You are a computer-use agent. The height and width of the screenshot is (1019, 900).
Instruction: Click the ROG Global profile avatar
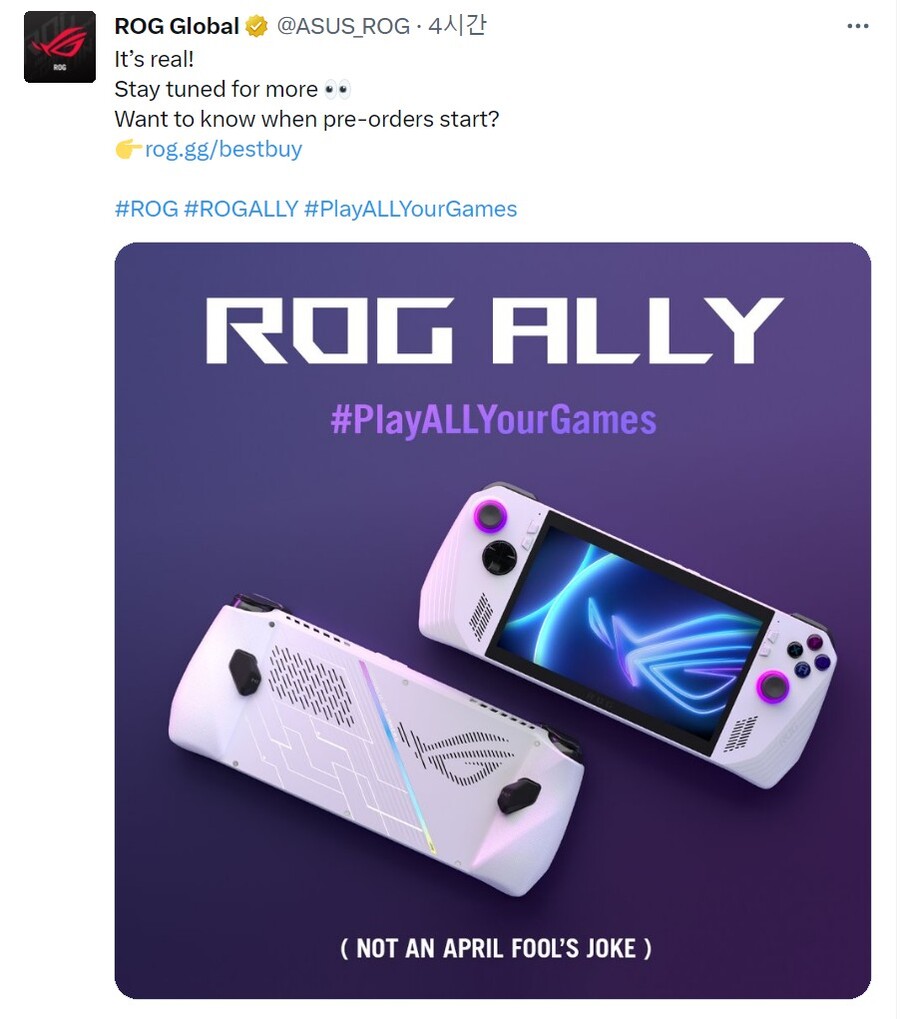tap(59, 47)
